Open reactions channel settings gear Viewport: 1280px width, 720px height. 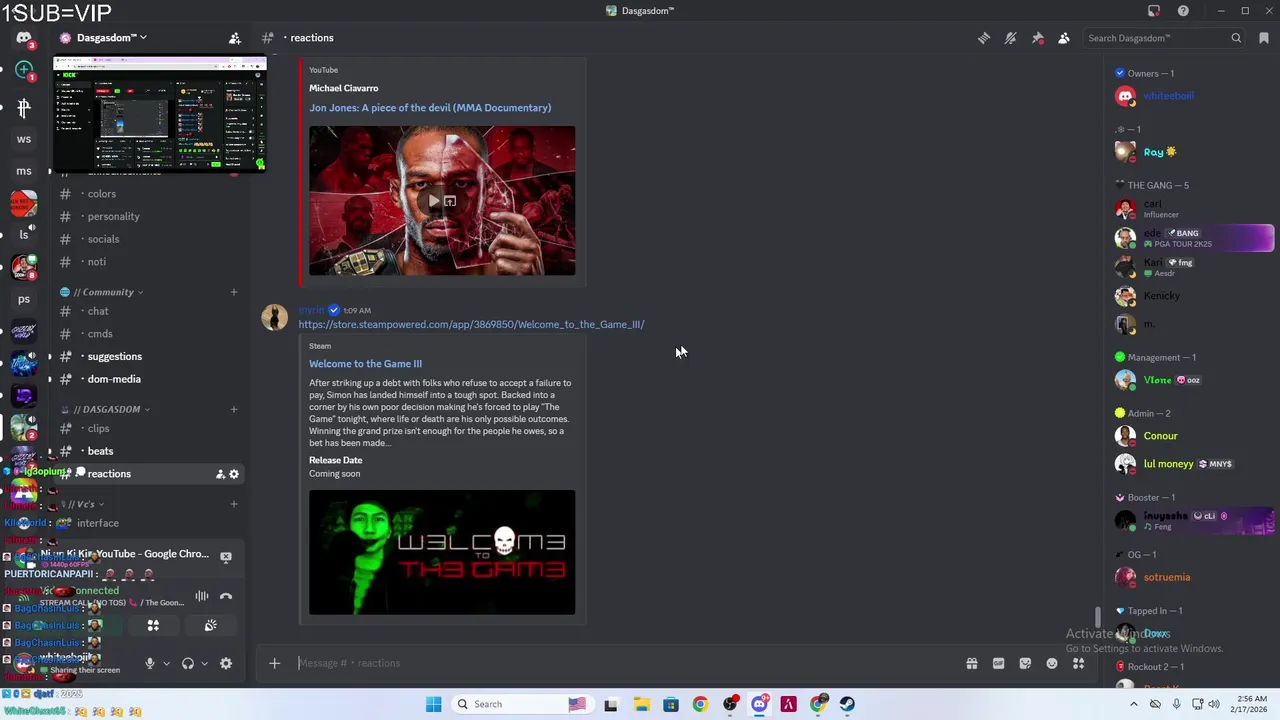[234, 474]
